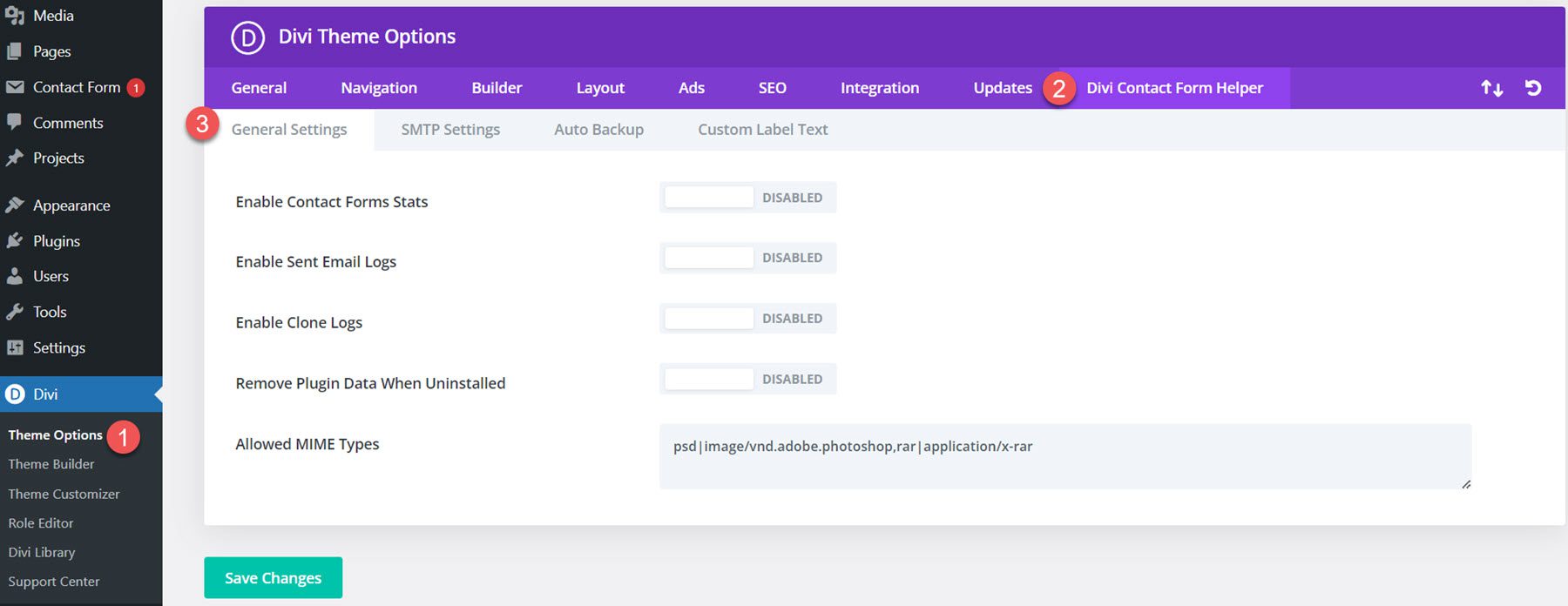Click the reset options icon

[x=1533, y=88]
